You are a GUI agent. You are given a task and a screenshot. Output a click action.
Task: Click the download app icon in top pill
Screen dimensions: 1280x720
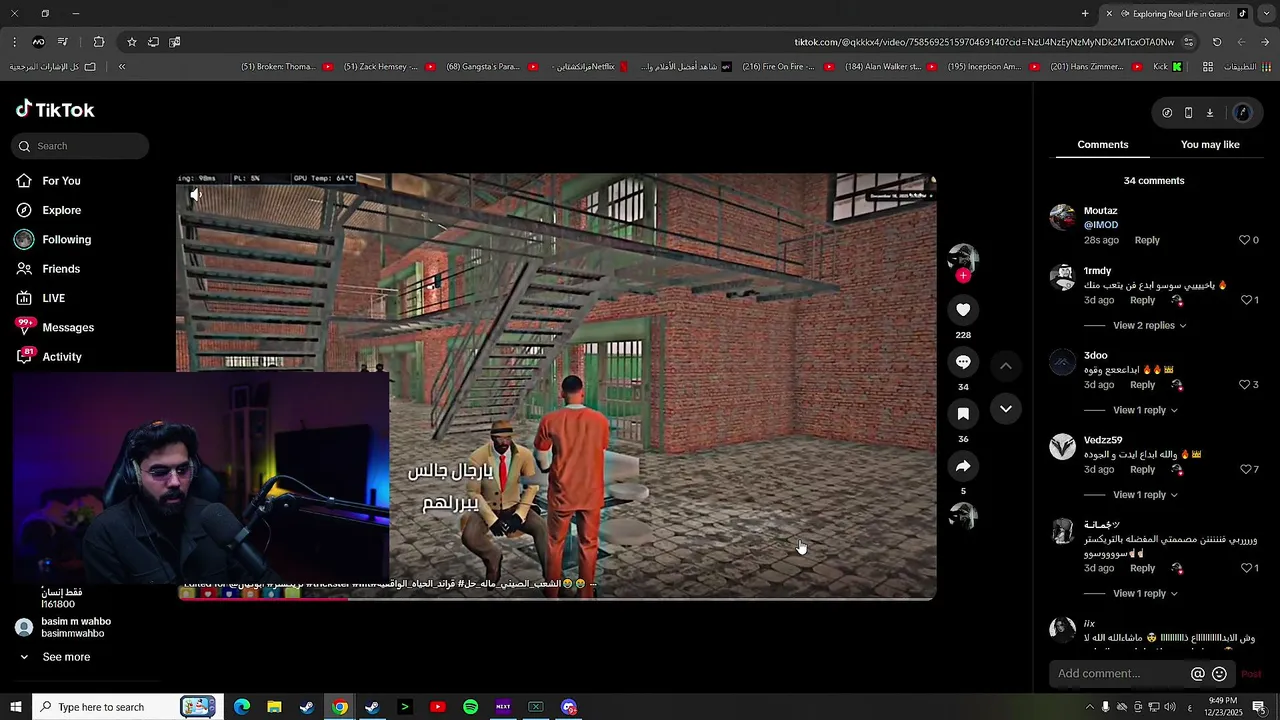(1209, 113)
